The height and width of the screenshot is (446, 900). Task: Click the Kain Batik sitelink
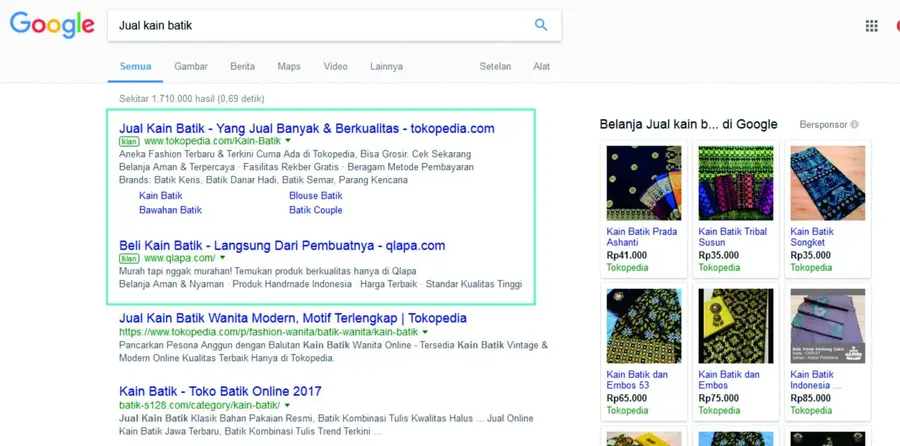(161, 196)
